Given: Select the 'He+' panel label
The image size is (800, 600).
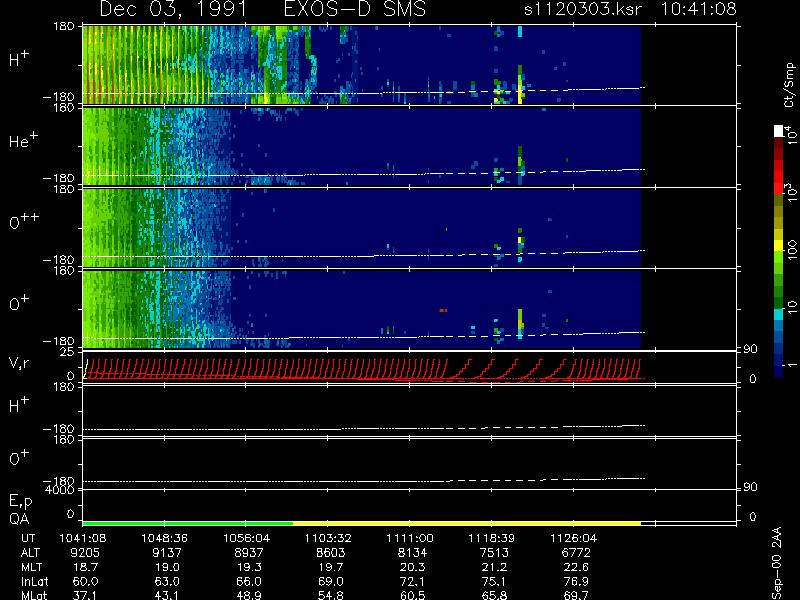Looking at the screenshot, I should (x=23, y=140).
